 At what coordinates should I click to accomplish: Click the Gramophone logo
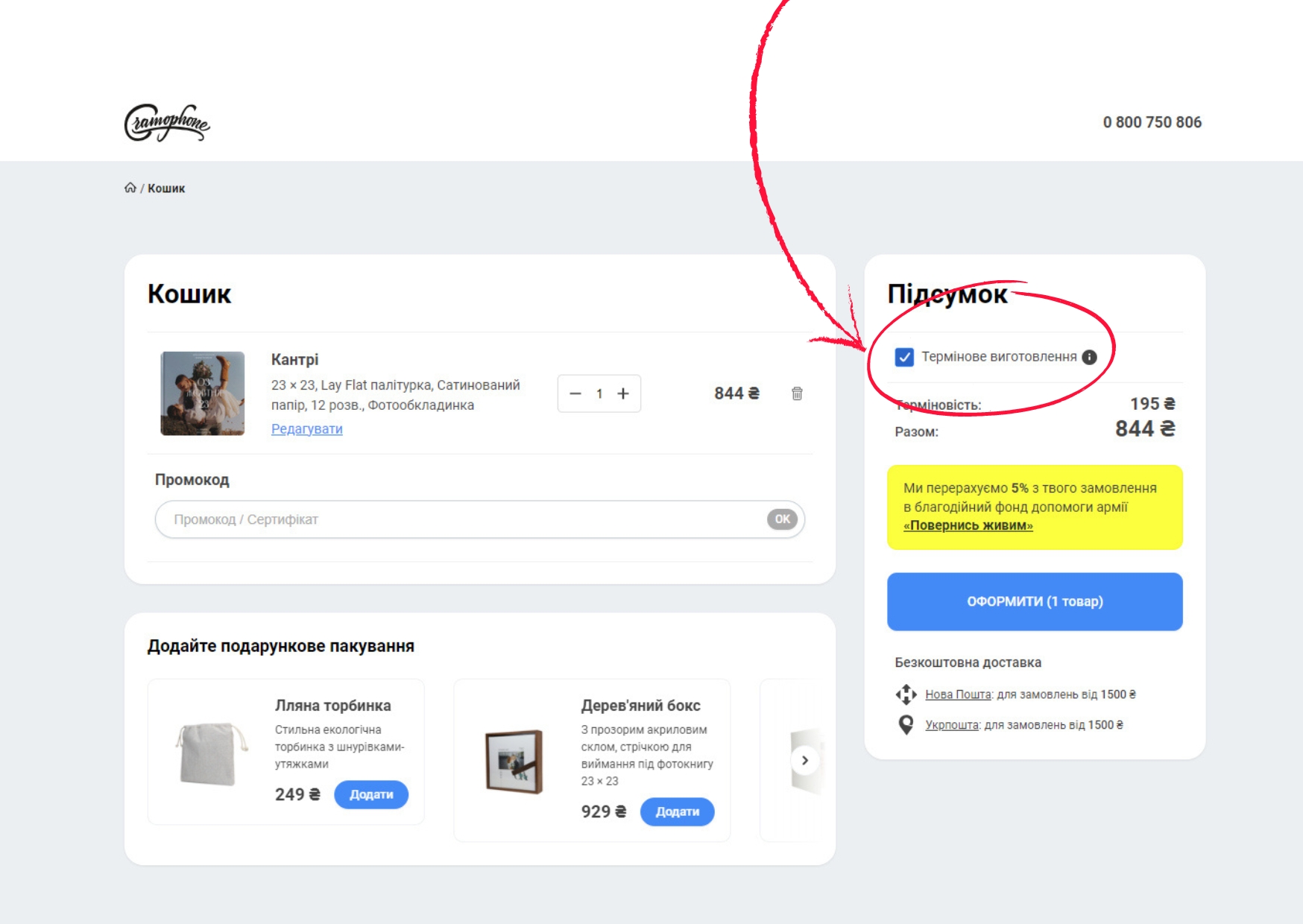pos(167,123)
